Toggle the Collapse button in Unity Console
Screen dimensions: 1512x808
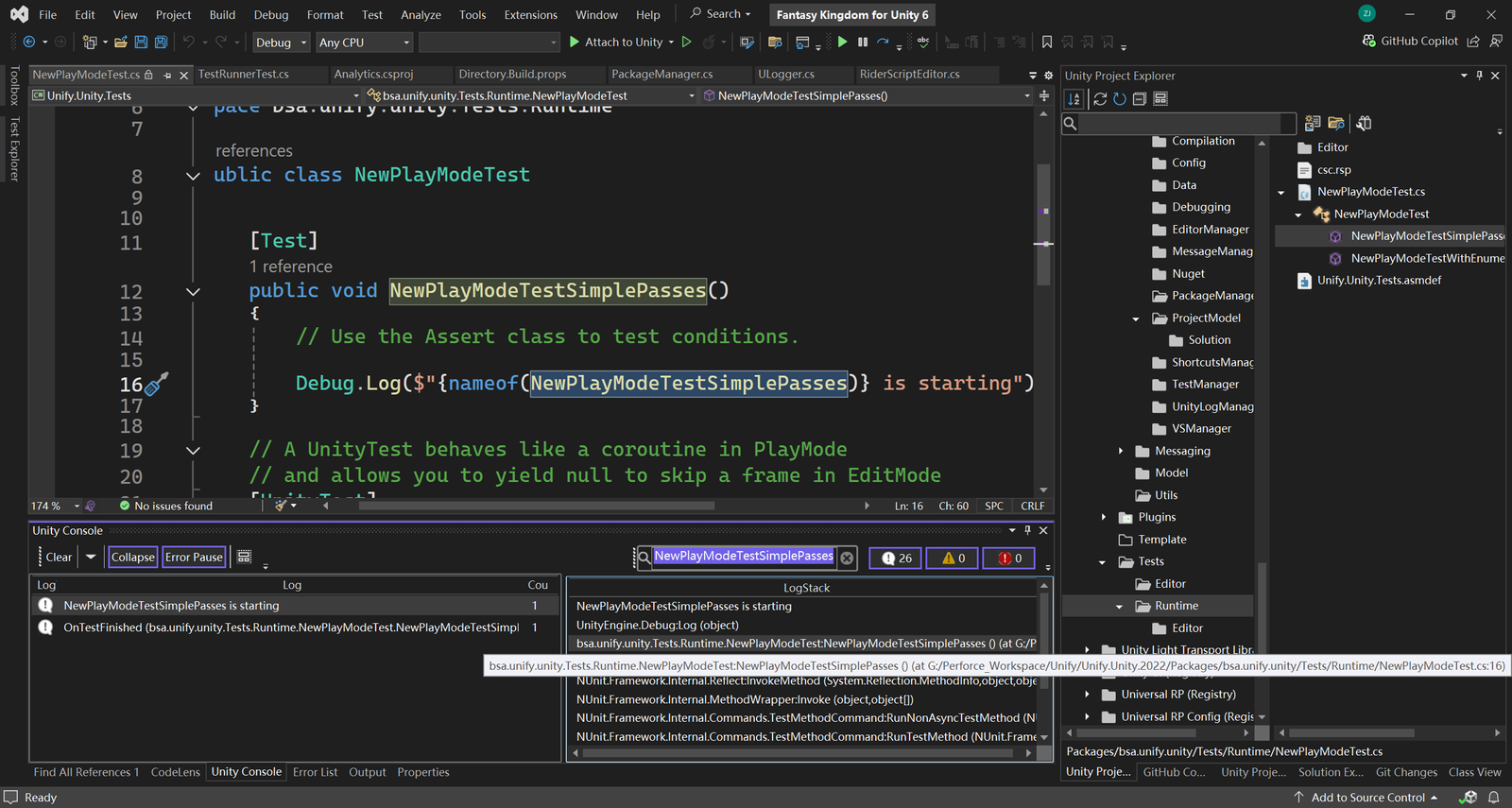pyautogui.click(x=132, y=558)
